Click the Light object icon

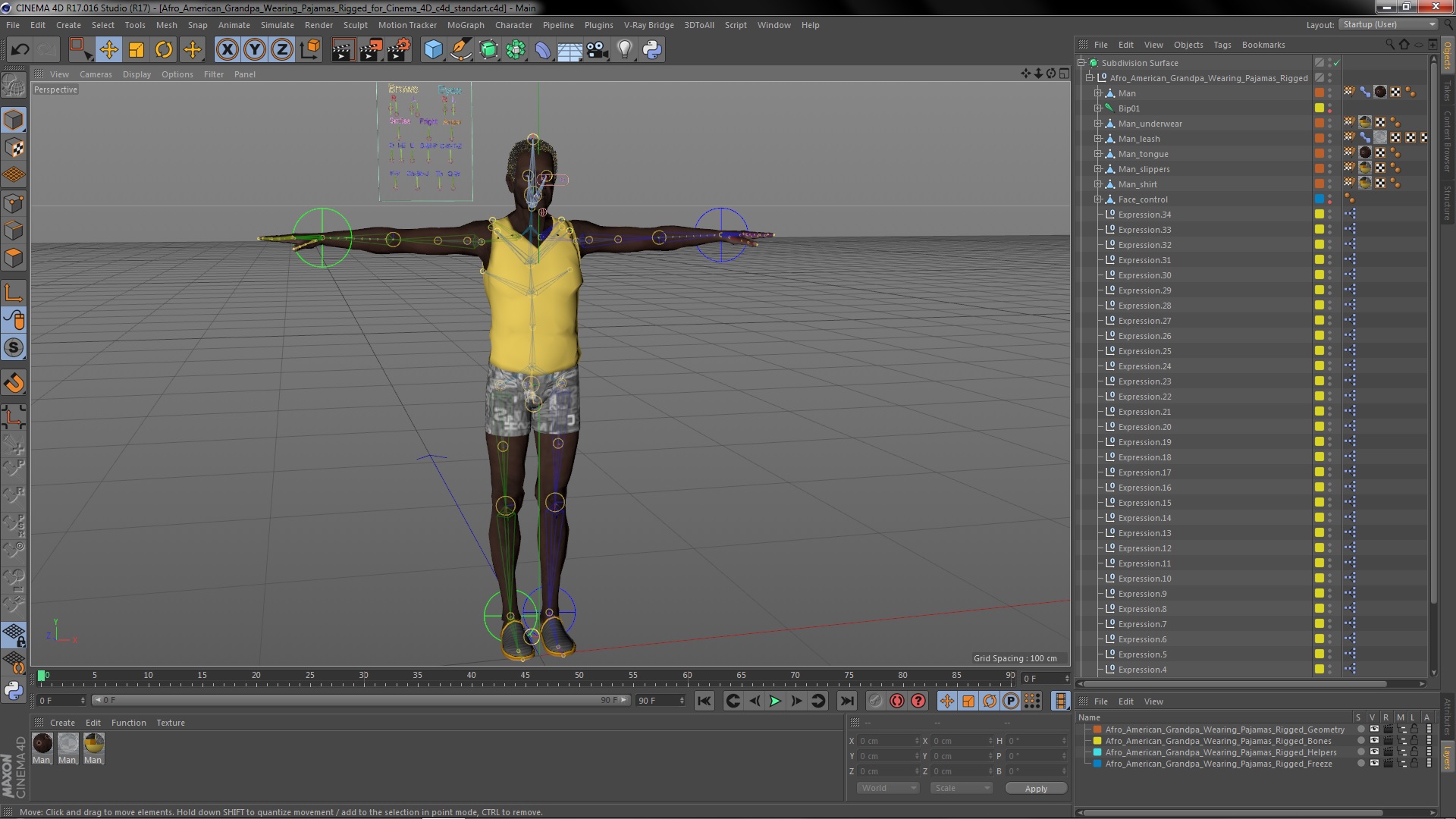[624, 50]
